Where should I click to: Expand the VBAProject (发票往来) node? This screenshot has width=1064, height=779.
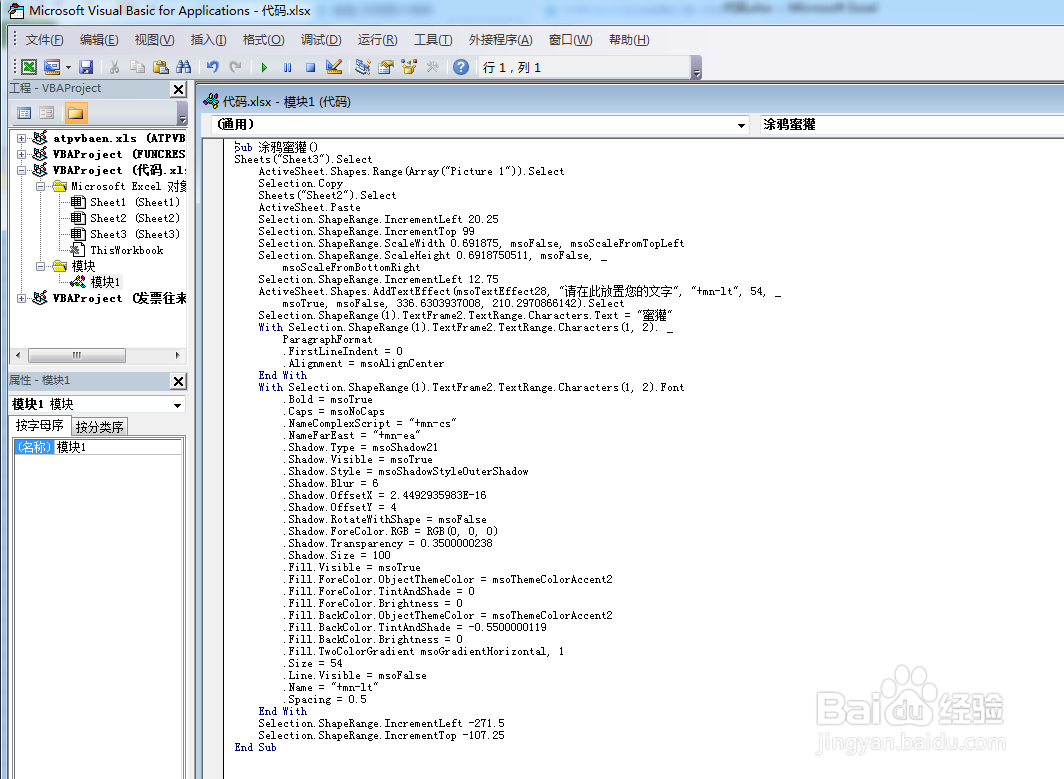click(21, 298)
